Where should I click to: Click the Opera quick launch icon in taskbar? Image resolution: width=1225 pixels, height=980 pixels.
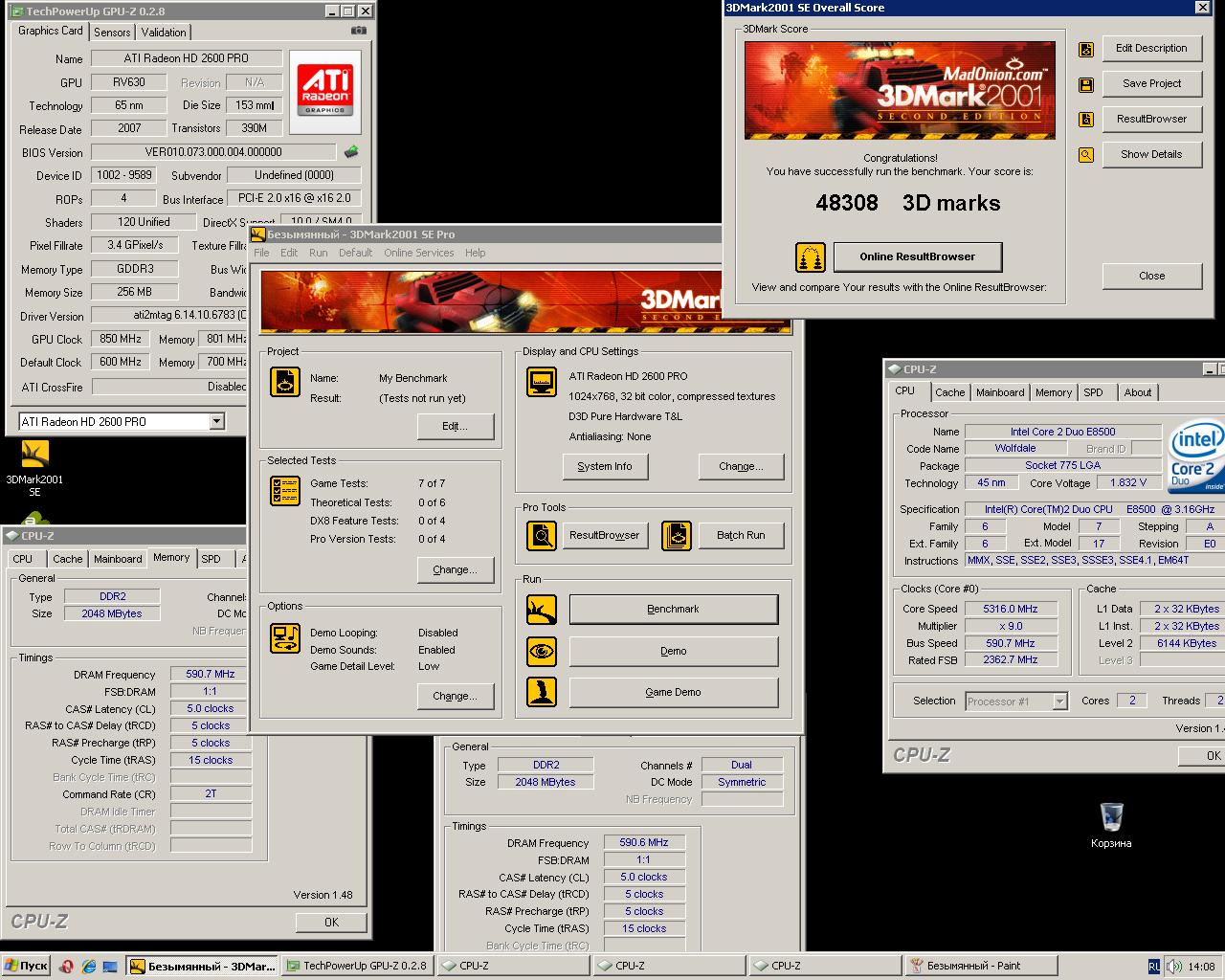click(x=67, y=967)
